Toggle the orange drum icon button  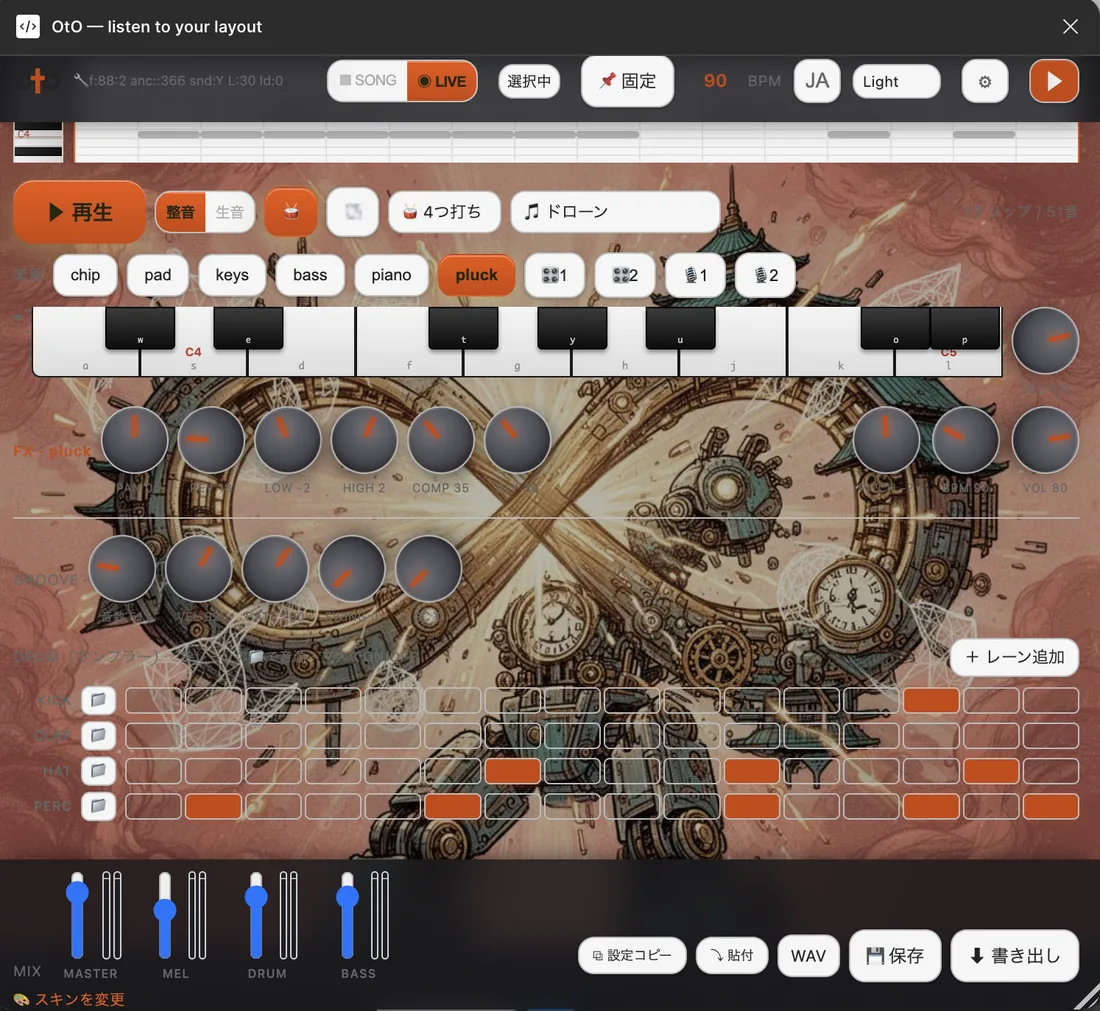point(290,212)
